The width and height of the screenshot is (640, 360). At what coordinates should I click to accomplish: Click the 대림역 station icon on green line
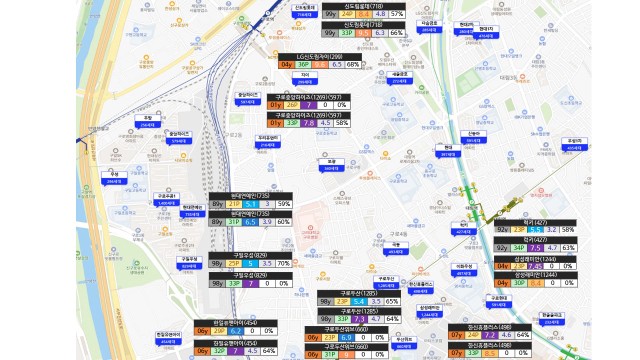pyautogui.click(x=471, y=202)
